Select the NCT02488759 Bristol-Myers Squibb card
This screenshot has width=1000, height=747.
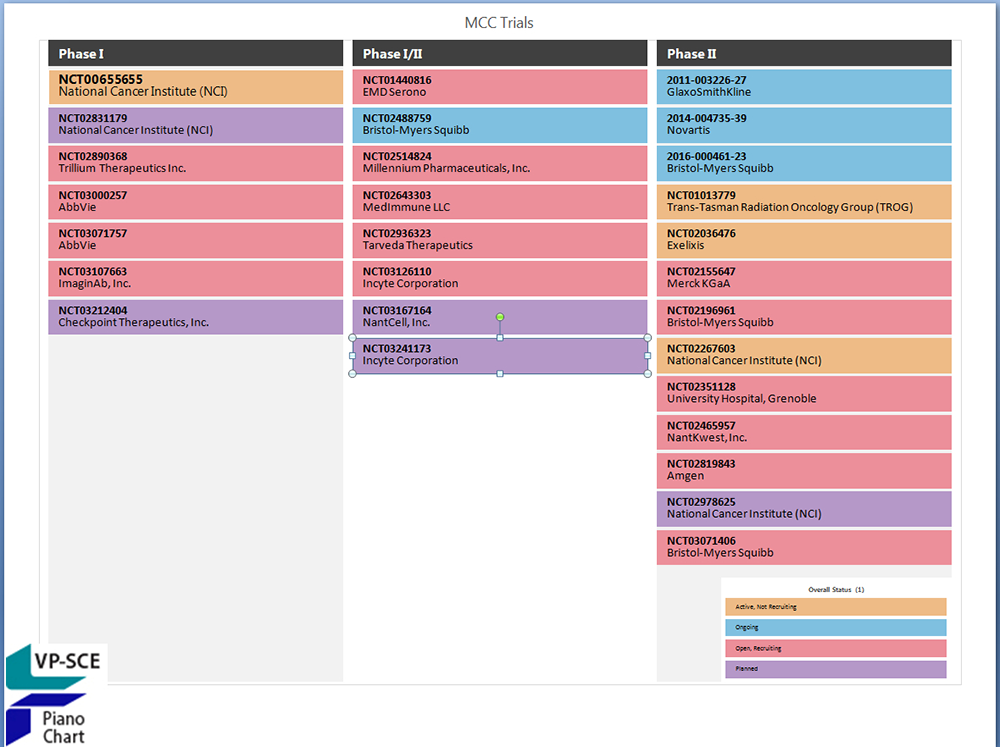(500, 125)
